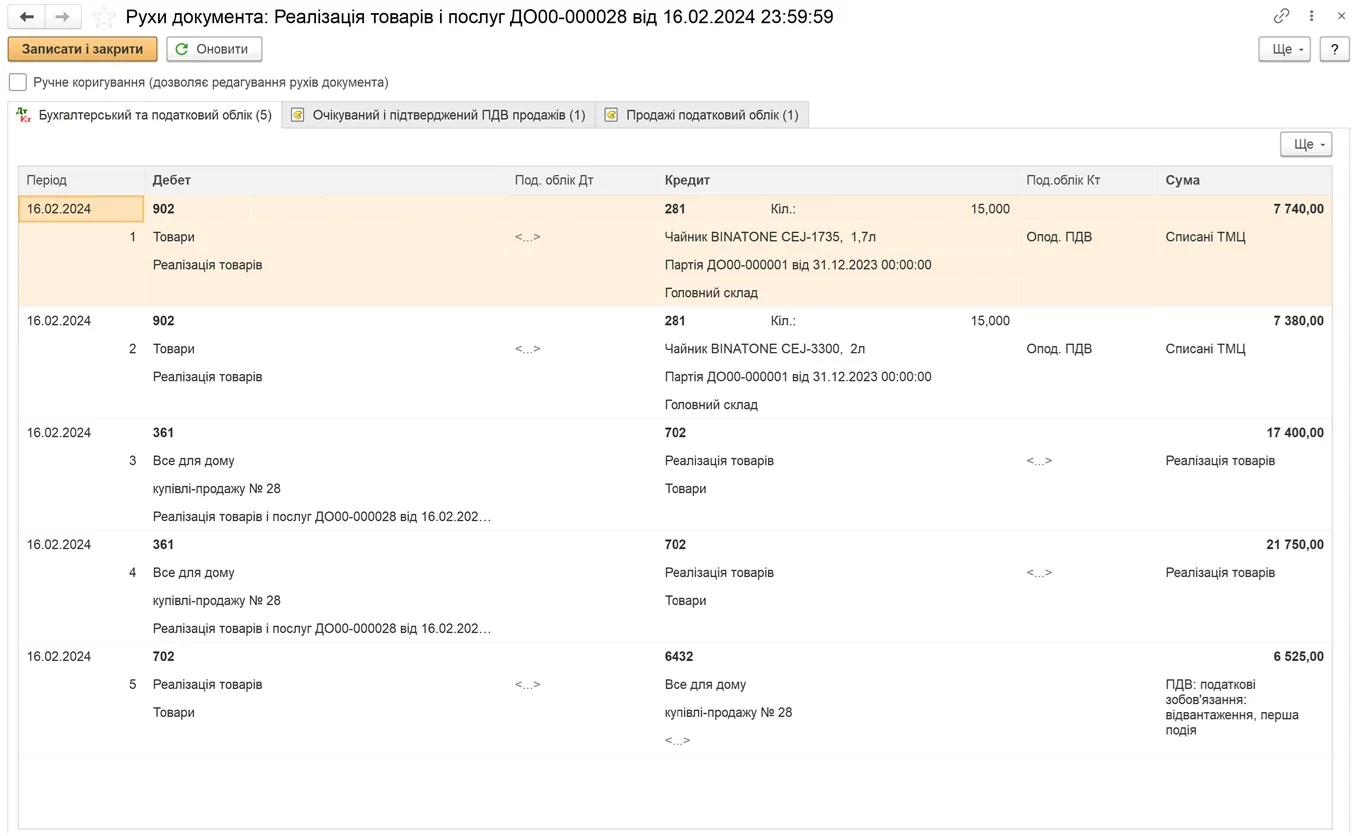Go back with the left arrow button
The image size is (1360, 836).
click(27, 17)
